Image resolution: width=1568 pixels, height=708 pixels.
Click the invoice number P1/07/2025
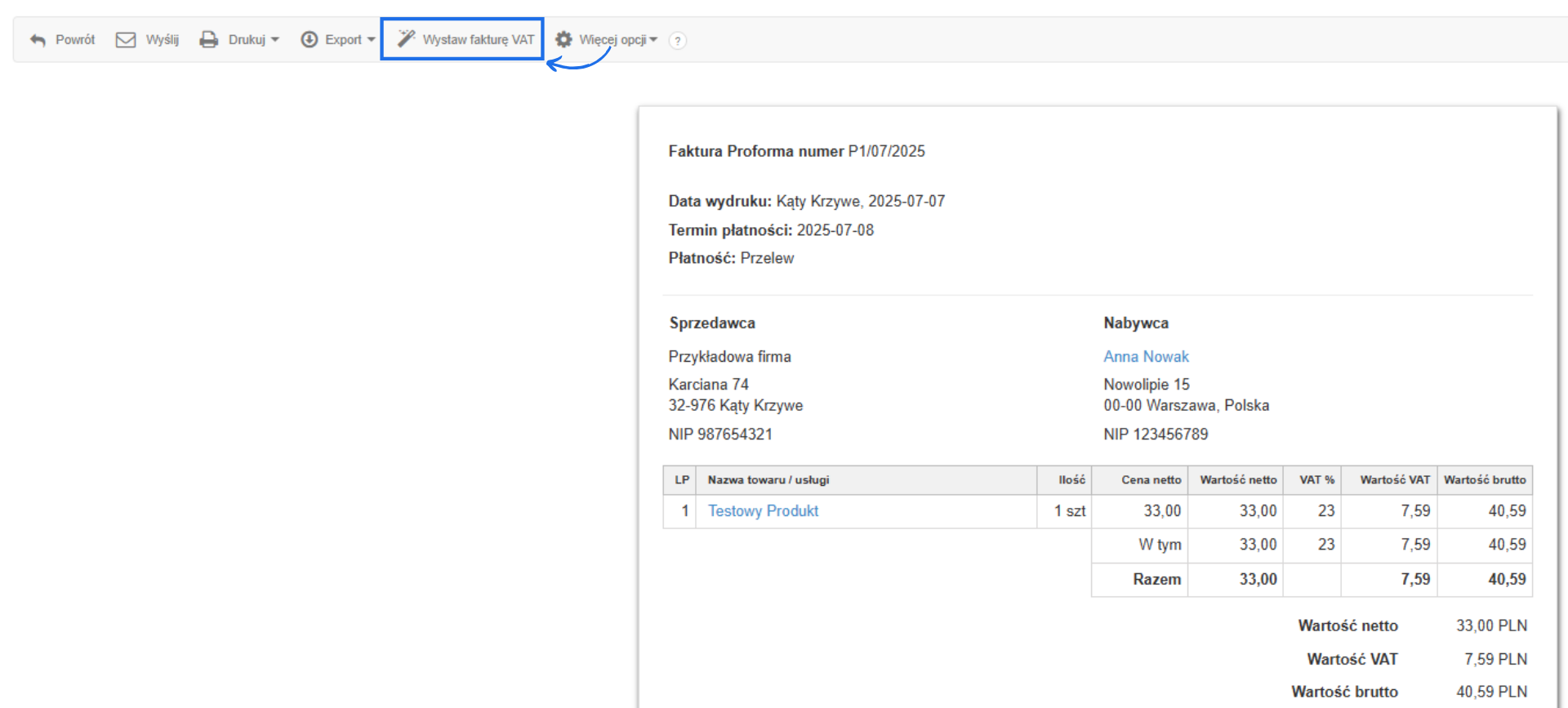coord(886,151)
